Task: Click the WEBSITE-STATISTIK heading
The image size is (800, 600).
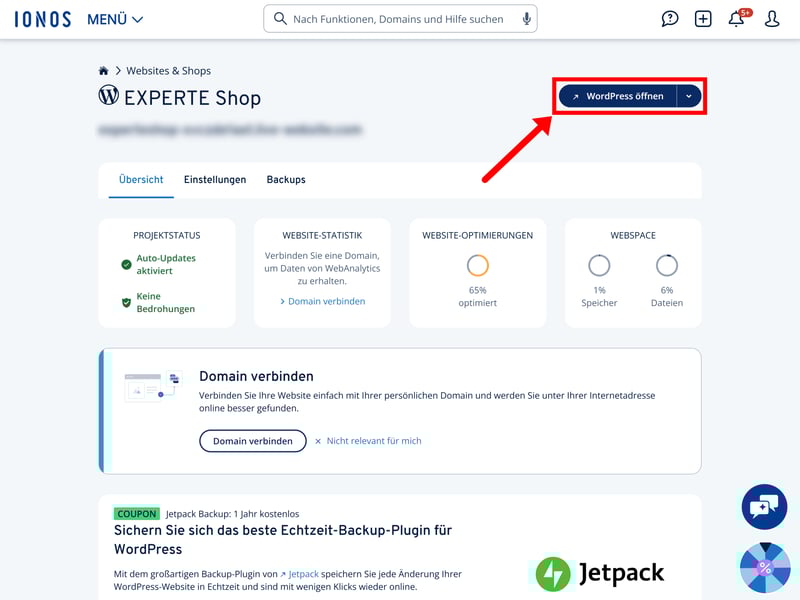Action: click(x=322, y=235)
